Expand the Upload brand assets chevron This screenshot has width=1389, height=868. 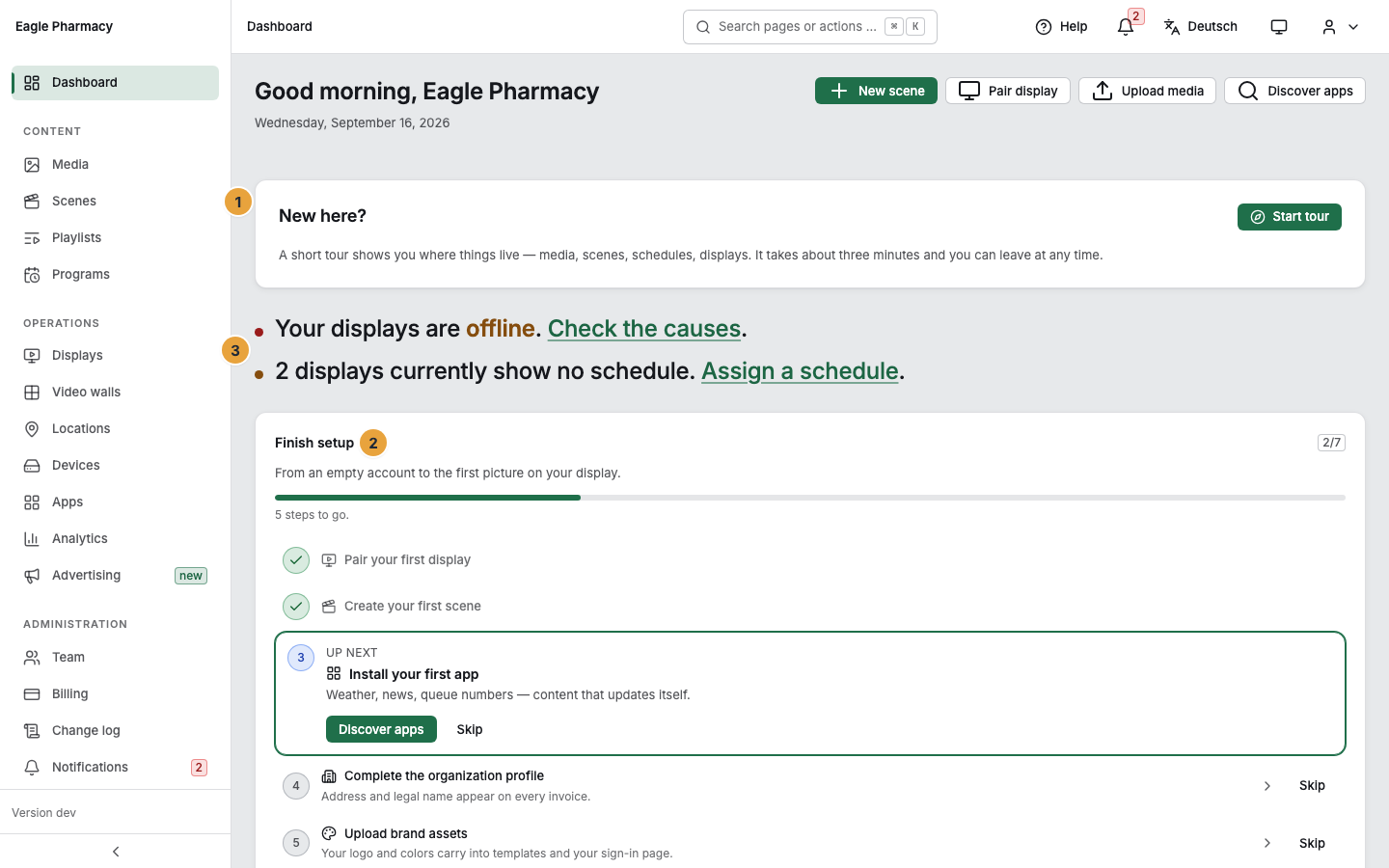click(1267, 843)
